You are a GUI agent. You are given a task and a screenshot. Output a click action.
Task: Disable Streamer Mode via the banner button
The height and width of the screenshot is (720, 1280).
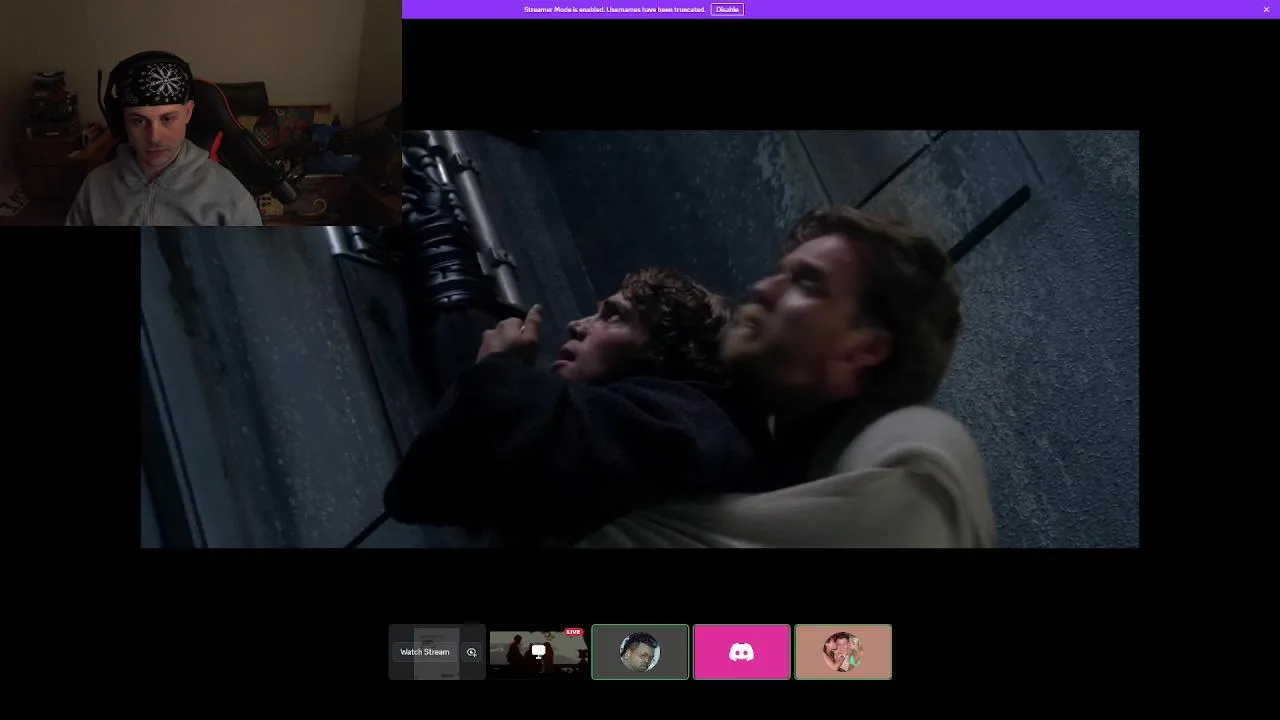pos(727,9)
